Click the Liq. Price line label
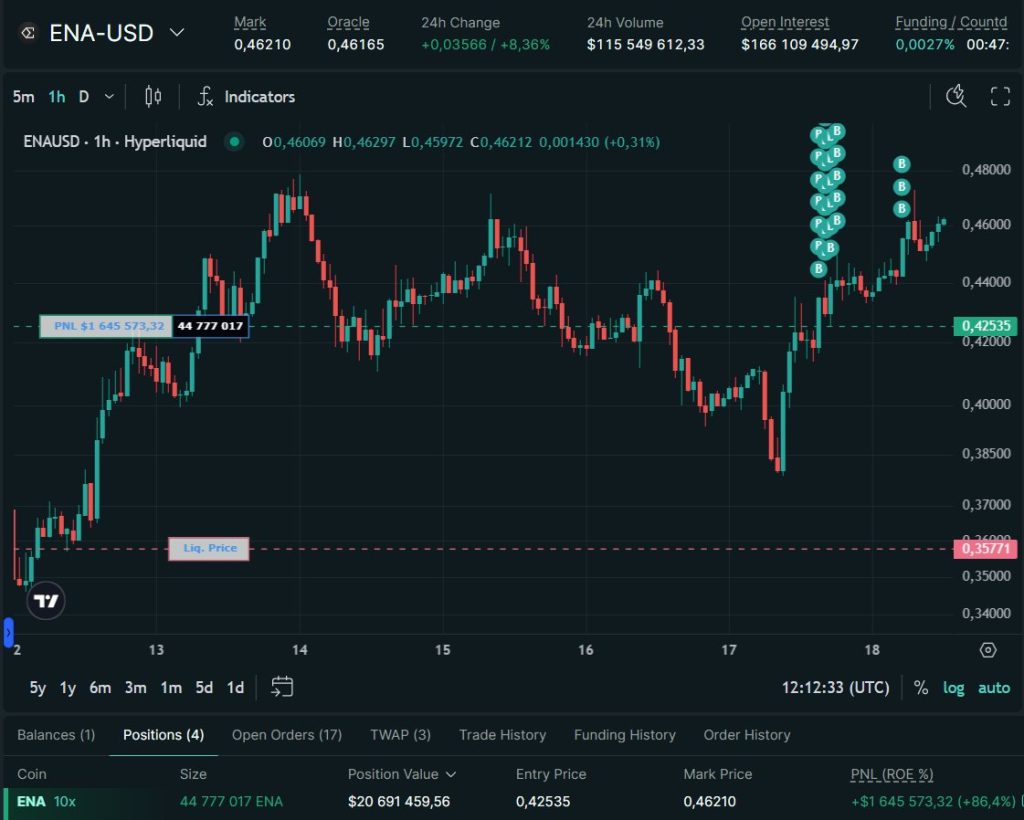The width and height of the screenshot is (1024, 820). [209, 548]
